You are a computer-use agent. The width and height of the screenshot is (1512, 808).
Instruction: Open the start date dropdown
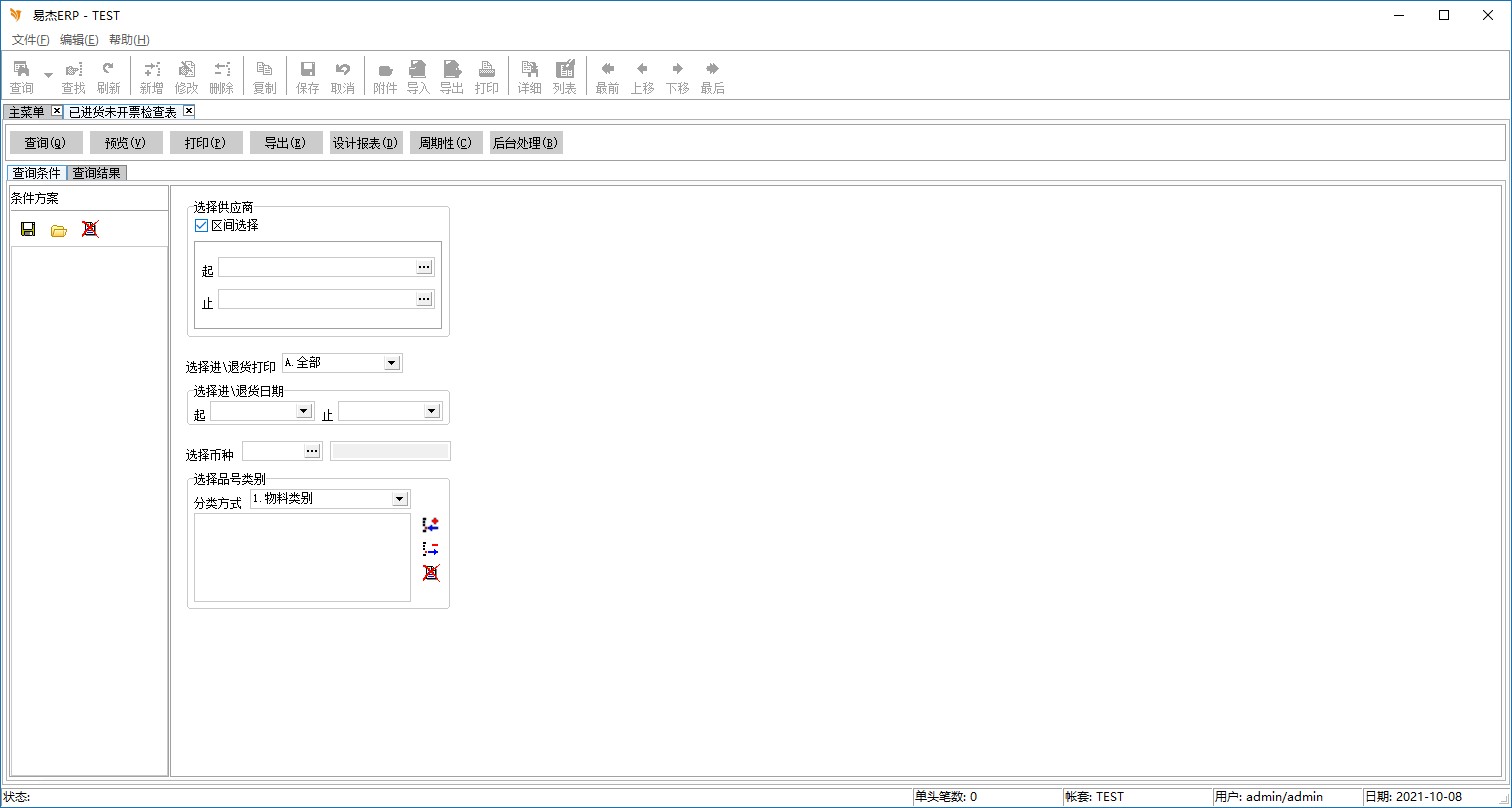pyautogui.click(x=303, y=411)
